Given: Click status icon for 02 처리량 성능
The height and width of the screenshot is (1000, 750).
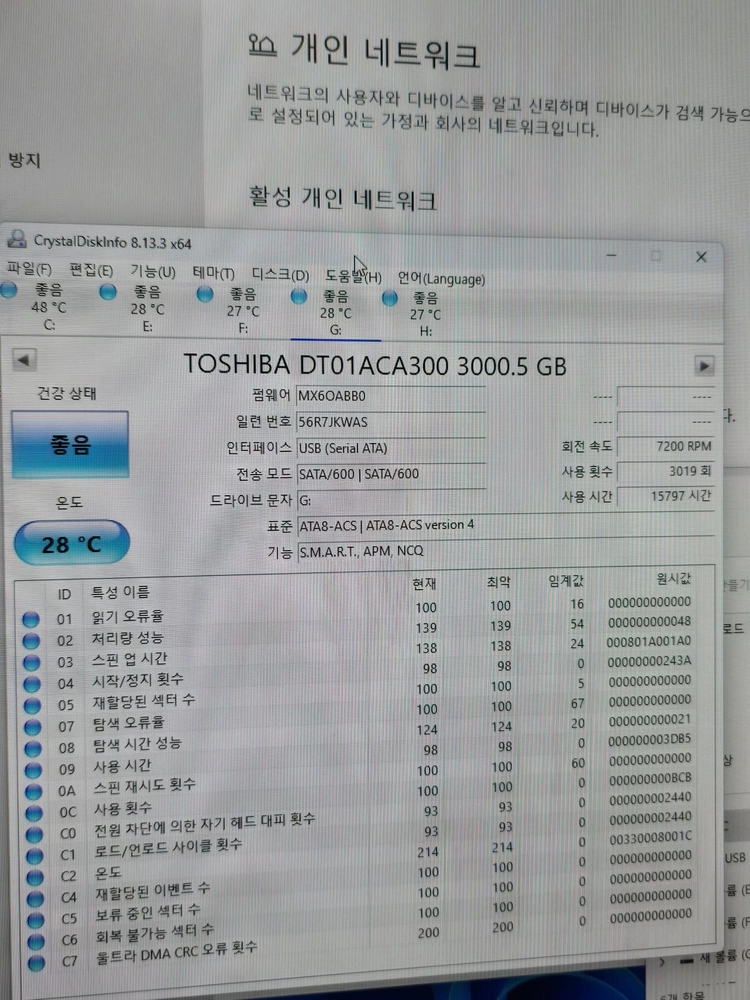Looking at the screenshot, I should 31,641.
